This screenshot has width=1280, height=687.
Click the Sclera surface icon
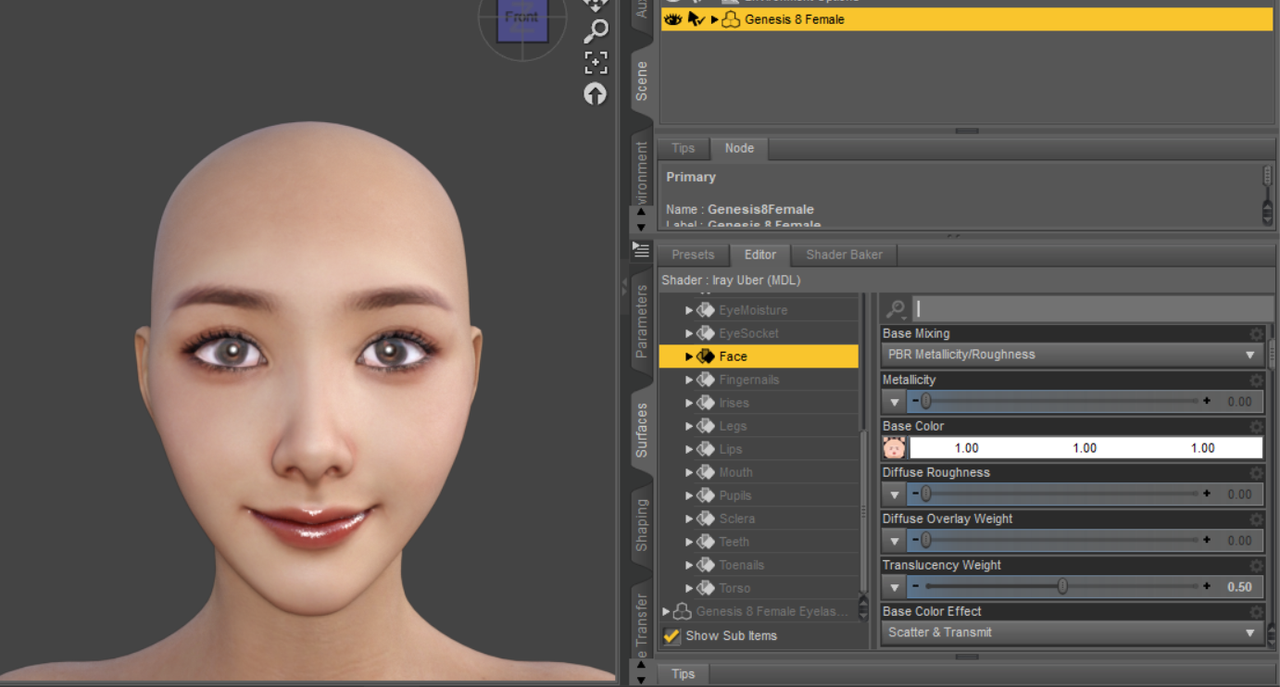coord(705,518)
